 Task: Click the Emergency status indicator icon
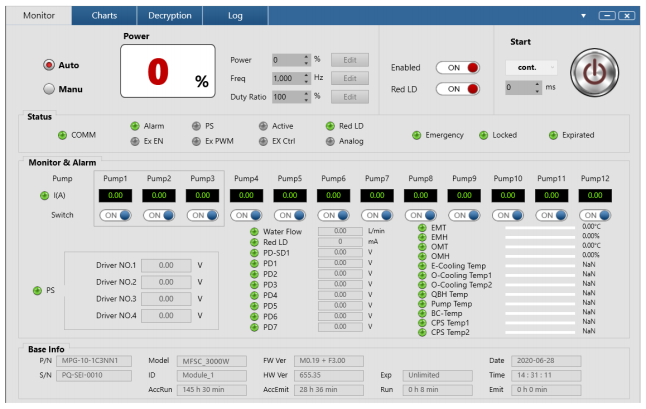(417, 135)
